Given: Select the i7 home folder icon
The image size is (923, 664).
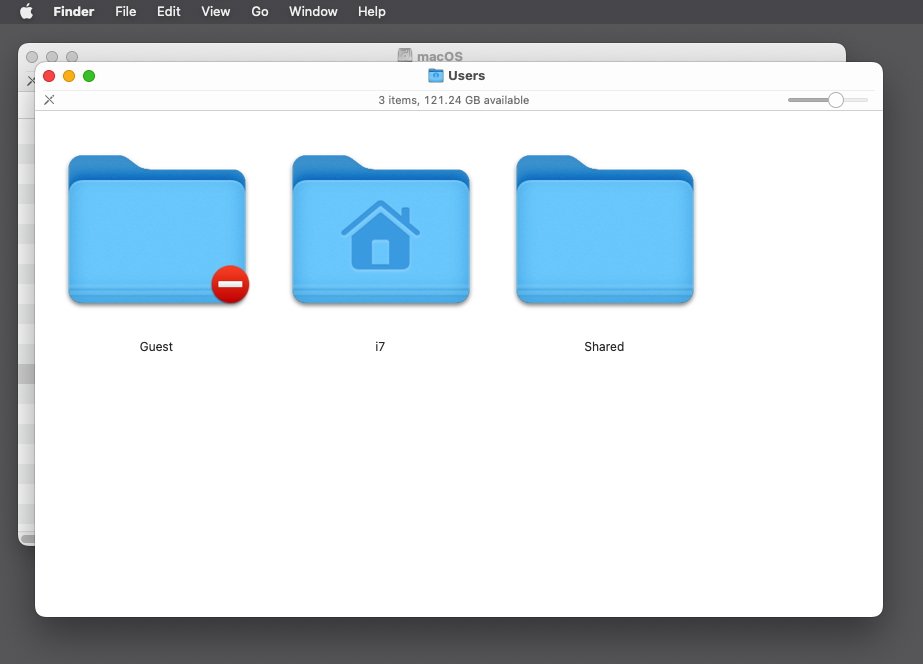Looking at the screenshot, I should point(380,232).
